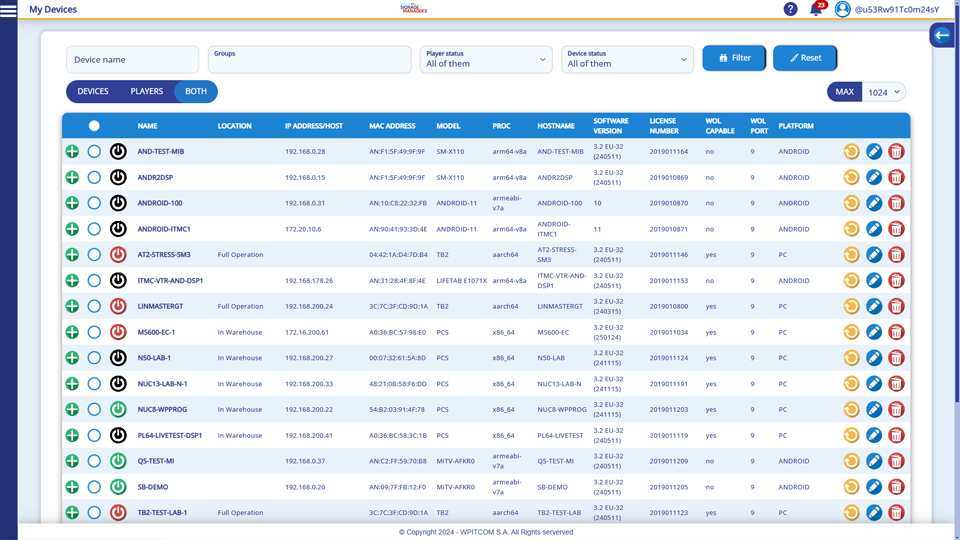Click restart icon for AND-TEST-MIB
This screenshot has height=540, width=960.
pyautogui.click(x=851, y=151)
